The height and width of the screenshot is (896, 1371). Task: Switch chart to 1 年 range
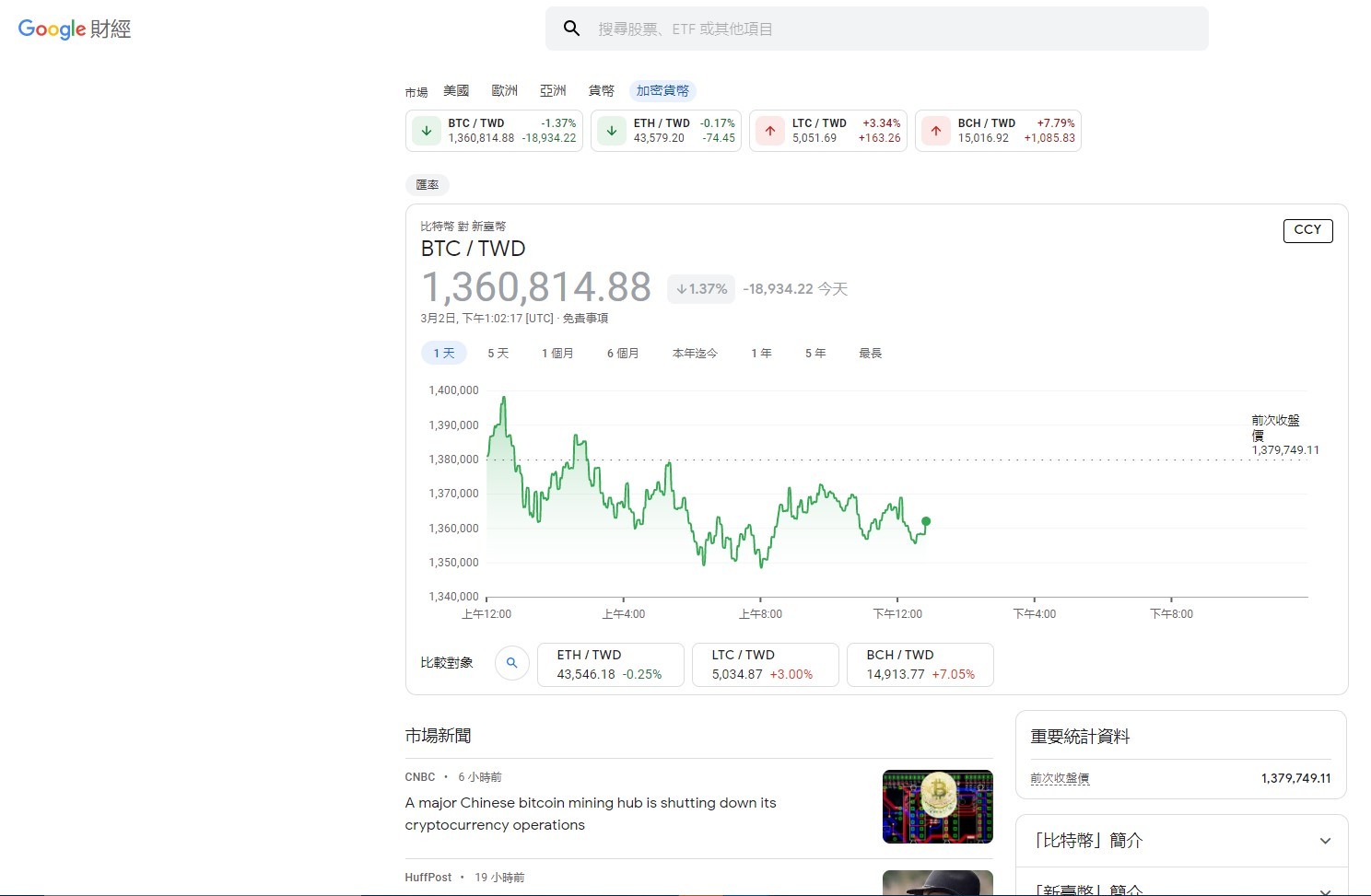761,353
